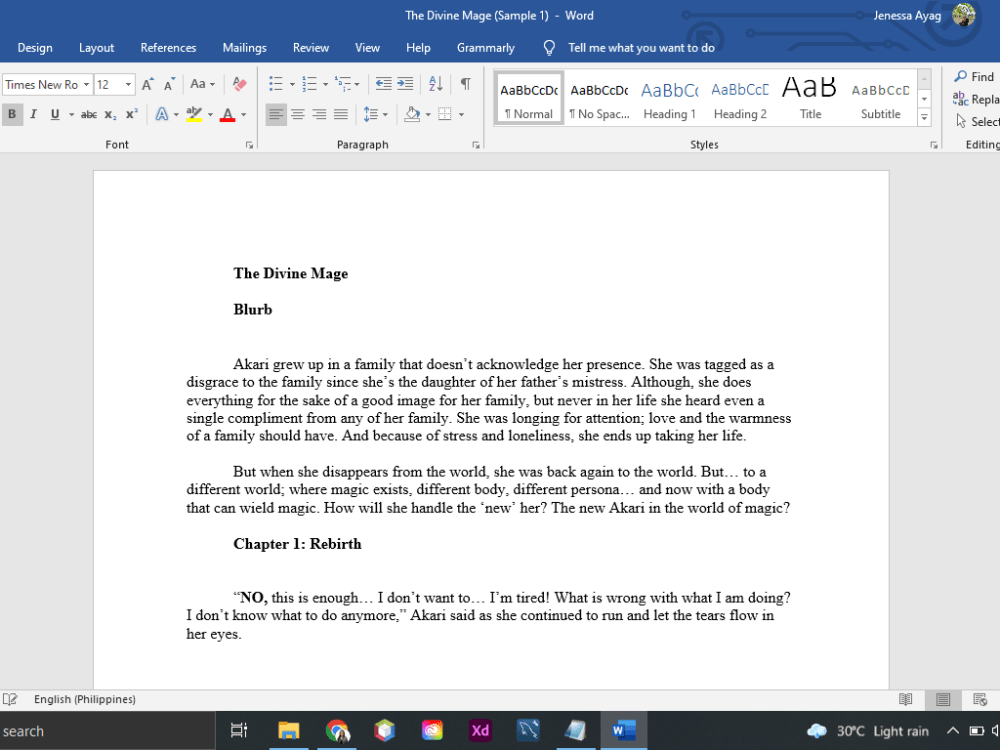Viewport: 1000px width, 750px height.
Task: Open the Review tab
Action: pyautogui.click(x=311, y=48)
